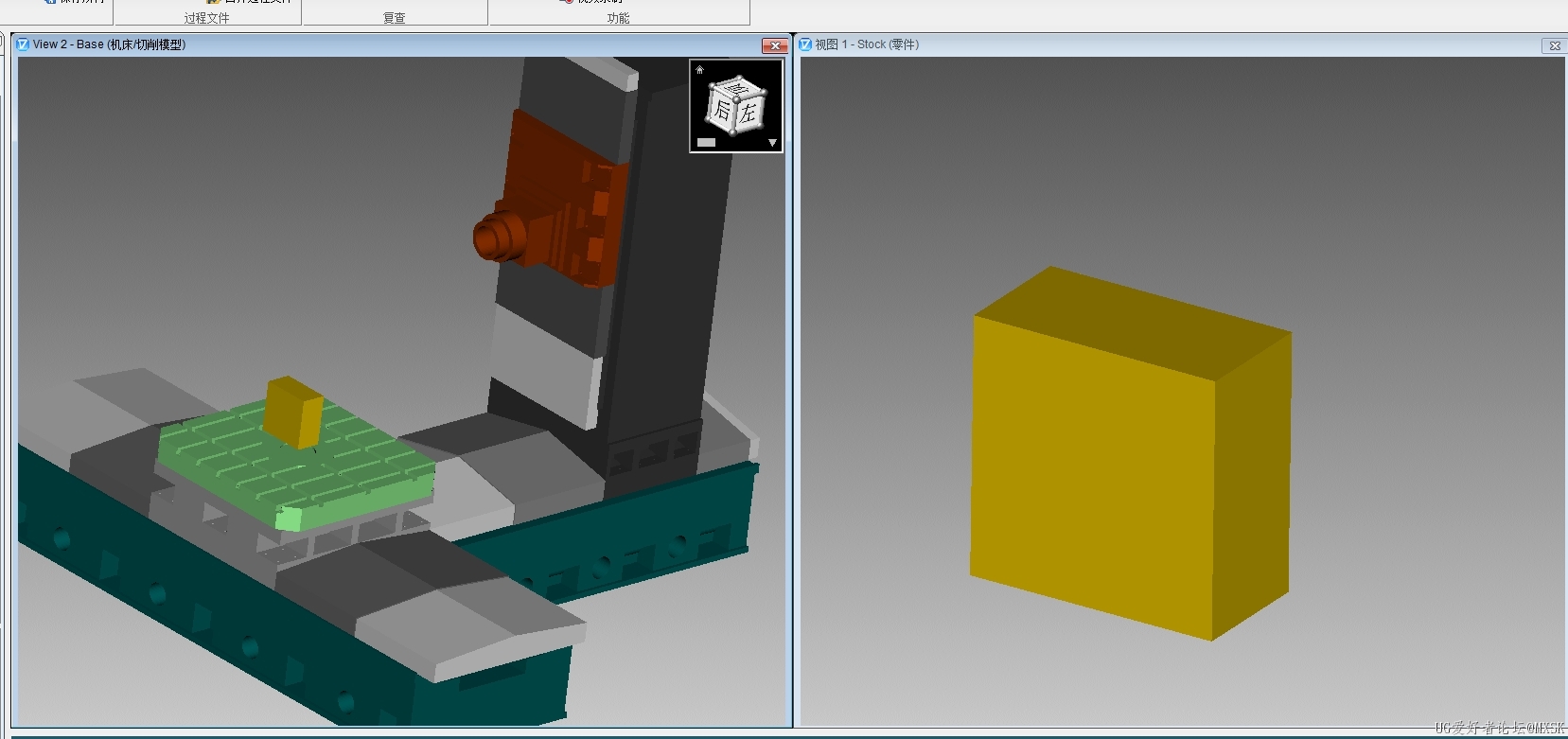Click the top face of the view cube

point(738,89)
